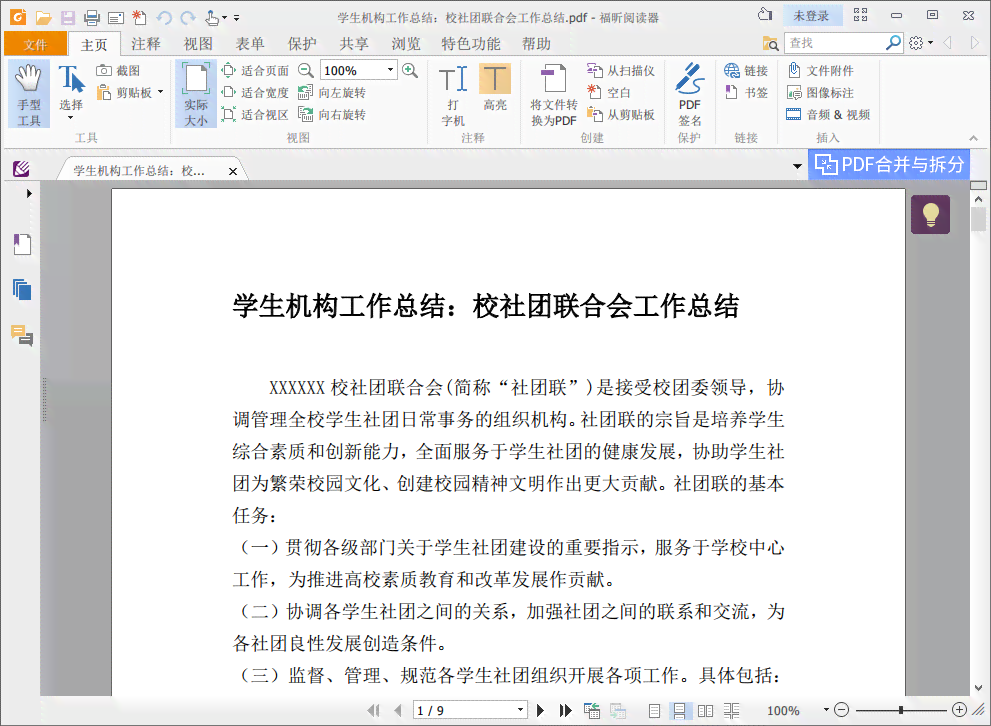Switch to the 保护 protect tab
Image resolution: width=991 pixels, height=726 pixels.
301,44
